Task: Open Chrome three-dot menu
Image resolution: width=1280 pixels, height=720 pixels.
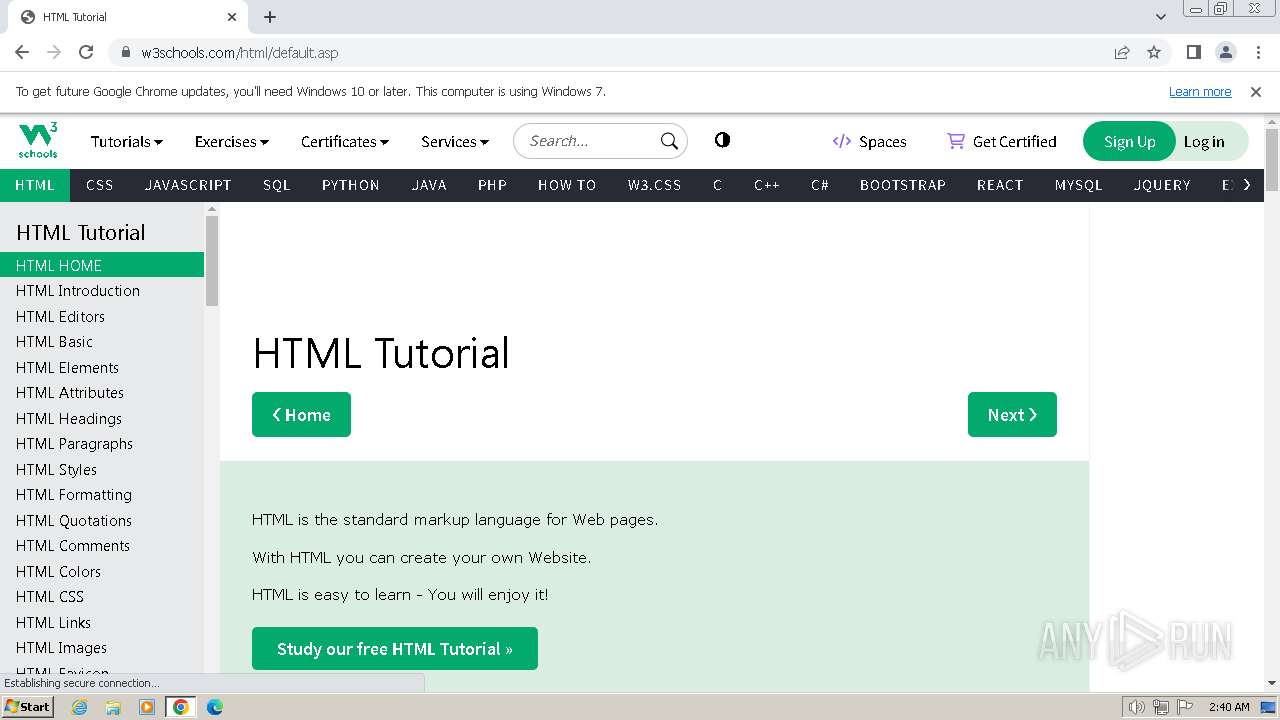Action: click(x=1257, y=52)
